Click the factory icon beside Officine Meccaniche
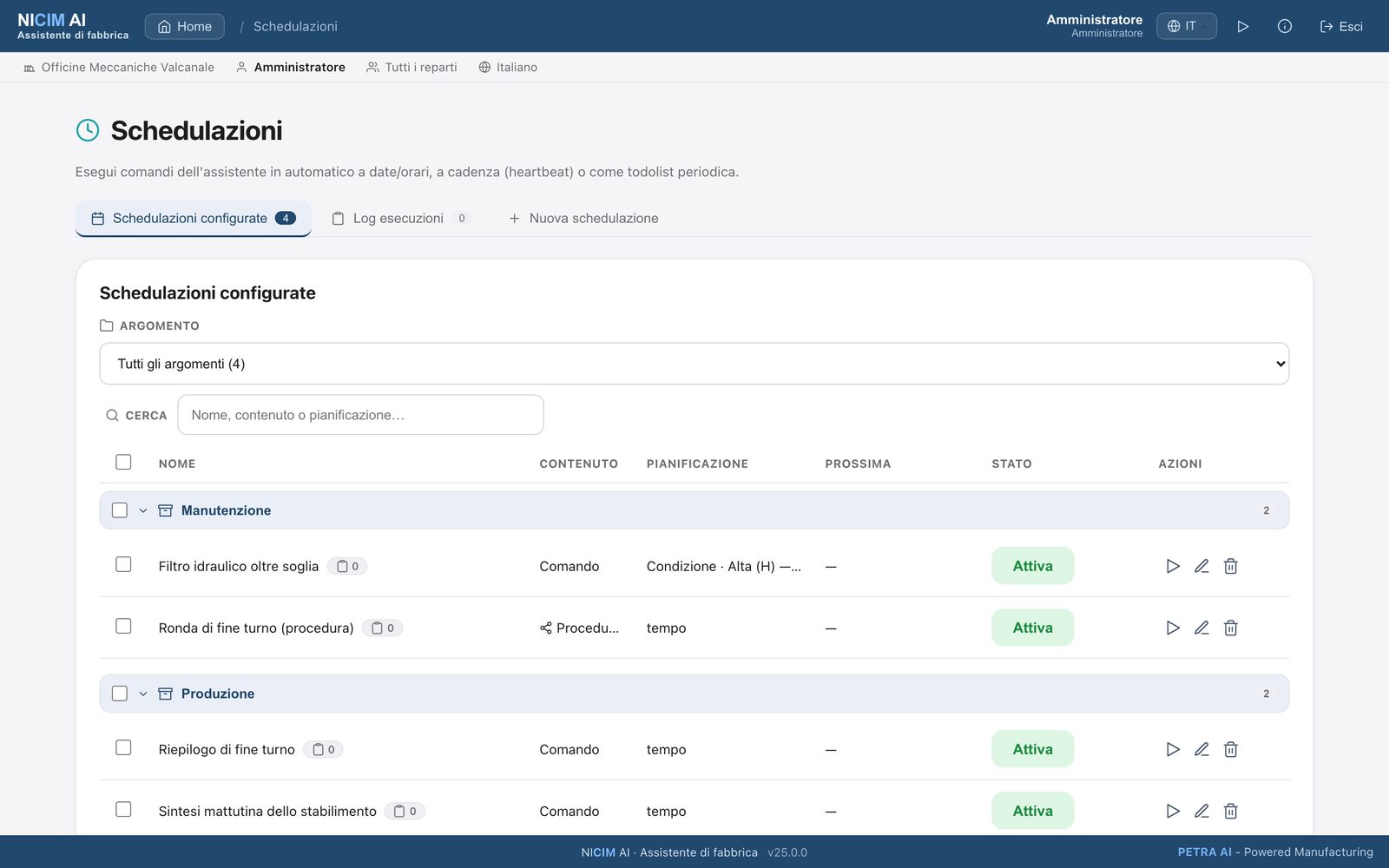The width and height of the screenshot is (1389, 868). click(30, 67)
